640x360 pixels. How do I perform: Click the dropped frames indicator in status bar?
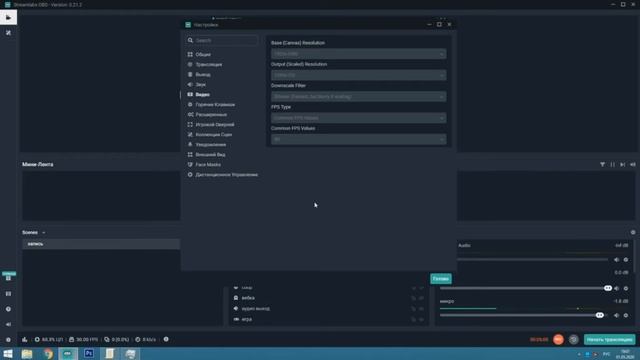point(117,340)
